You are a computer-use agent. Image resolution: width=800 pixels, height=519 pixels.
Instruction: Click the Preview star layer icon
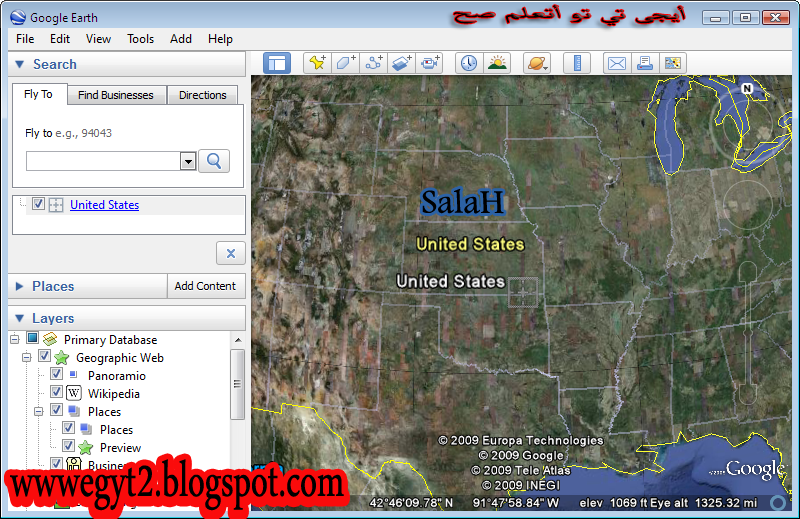click(x=86, y=448)
